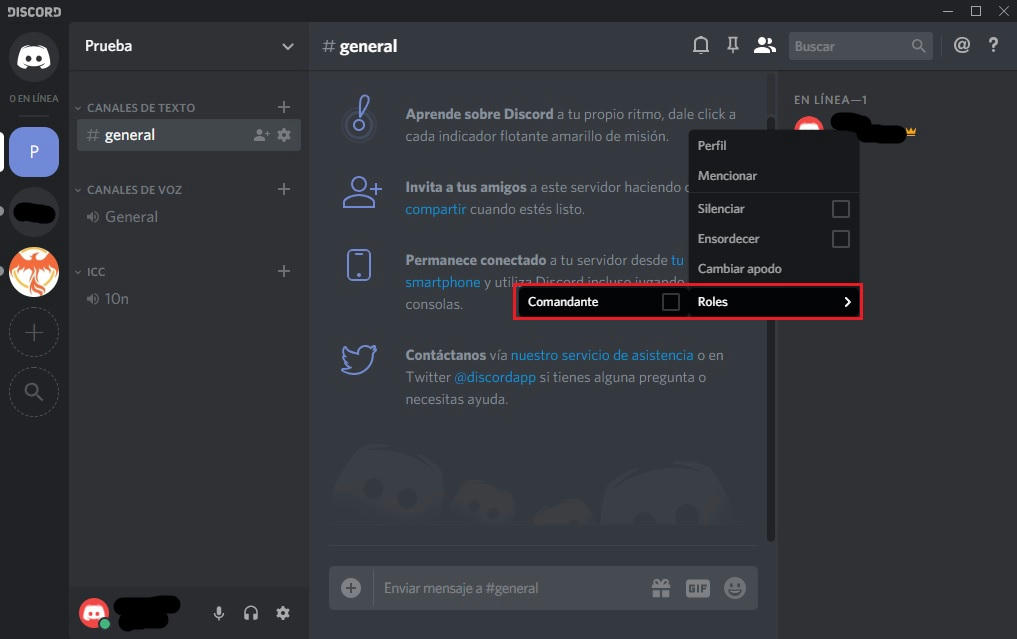Show pinned messages pin icon
Screen dimensions: 1017x639
733,45
